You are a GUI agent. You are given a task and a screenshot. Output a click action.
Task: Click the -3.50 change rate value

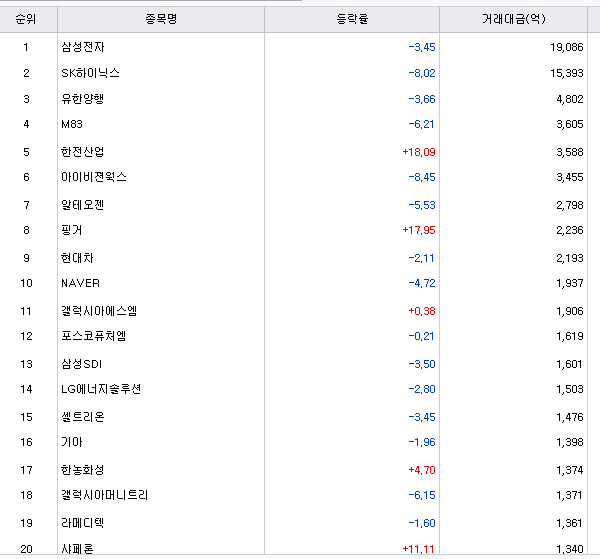pyautogui.click(x=422, y=364)
